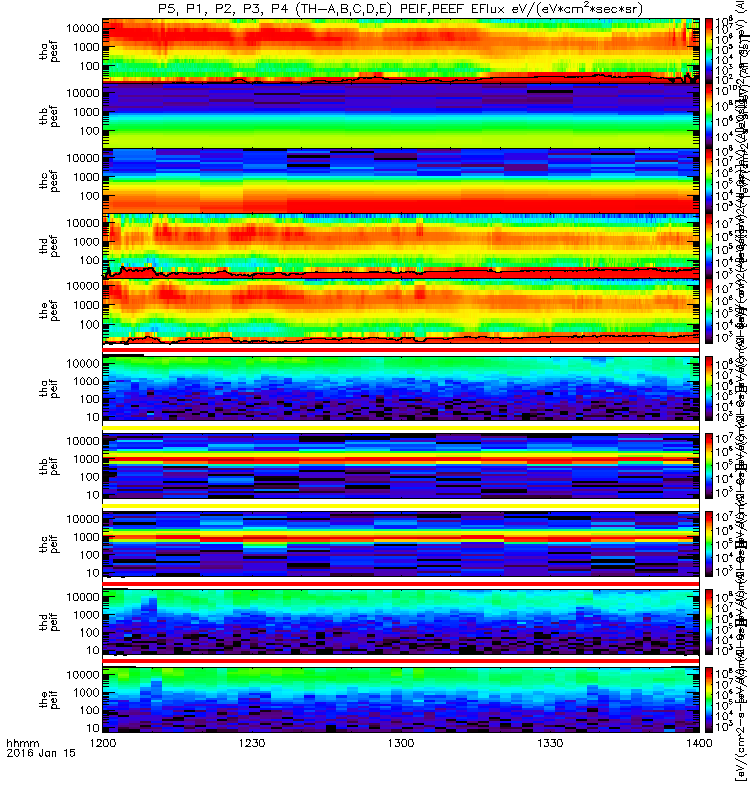Select the 'thc peef' panel label

tap(49, 181)
